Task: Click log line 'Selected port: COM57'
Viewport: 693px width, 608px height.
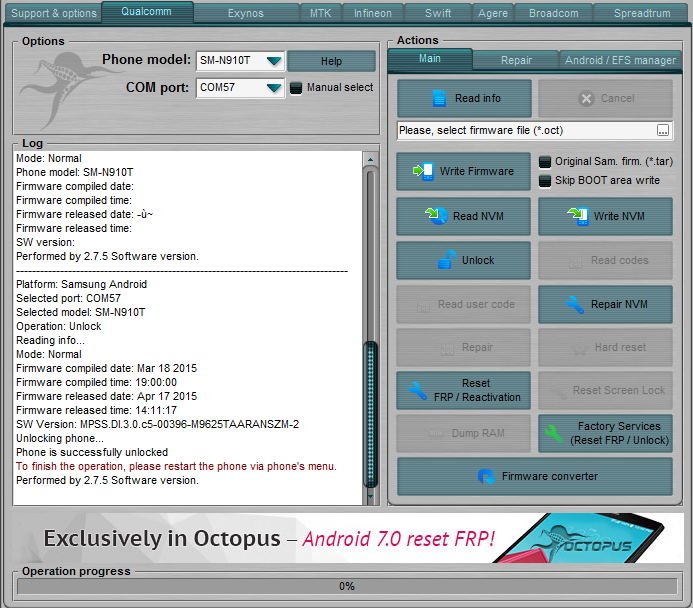Action: [69, 298]
